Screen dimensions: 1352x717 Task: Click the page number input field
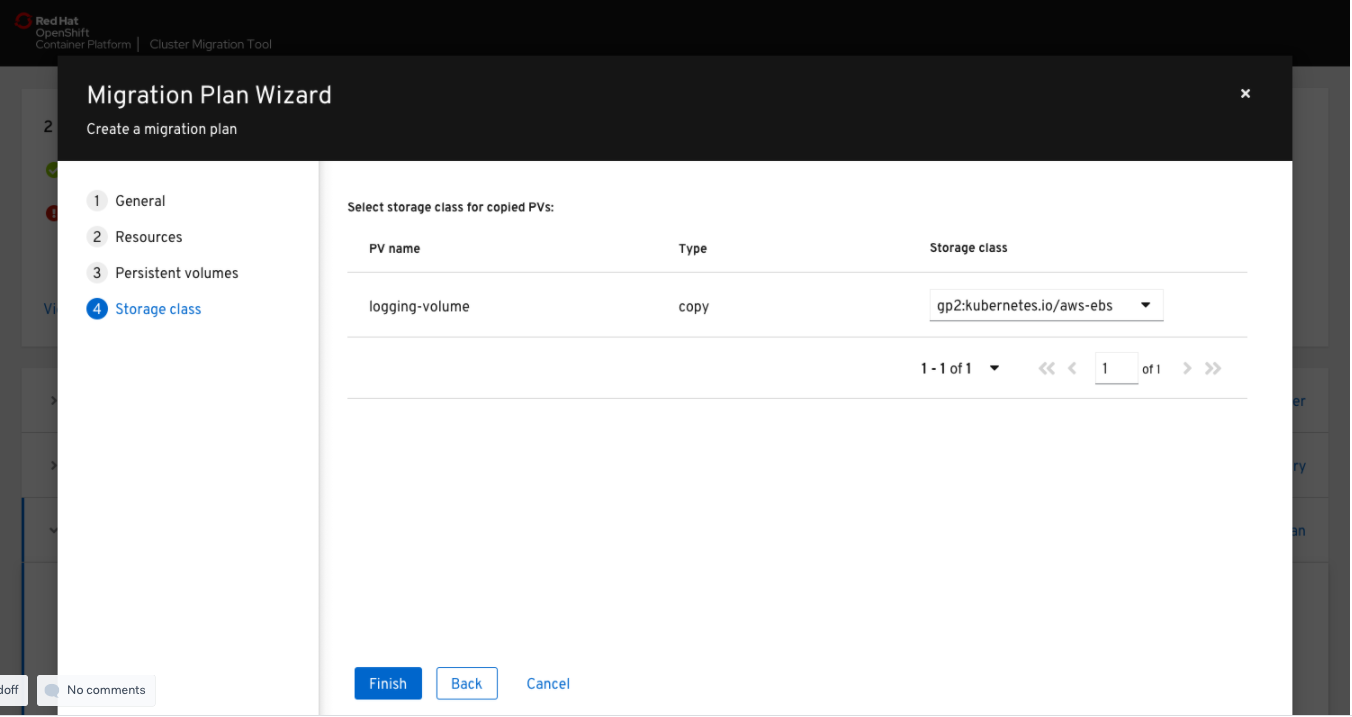[1116, 368]
